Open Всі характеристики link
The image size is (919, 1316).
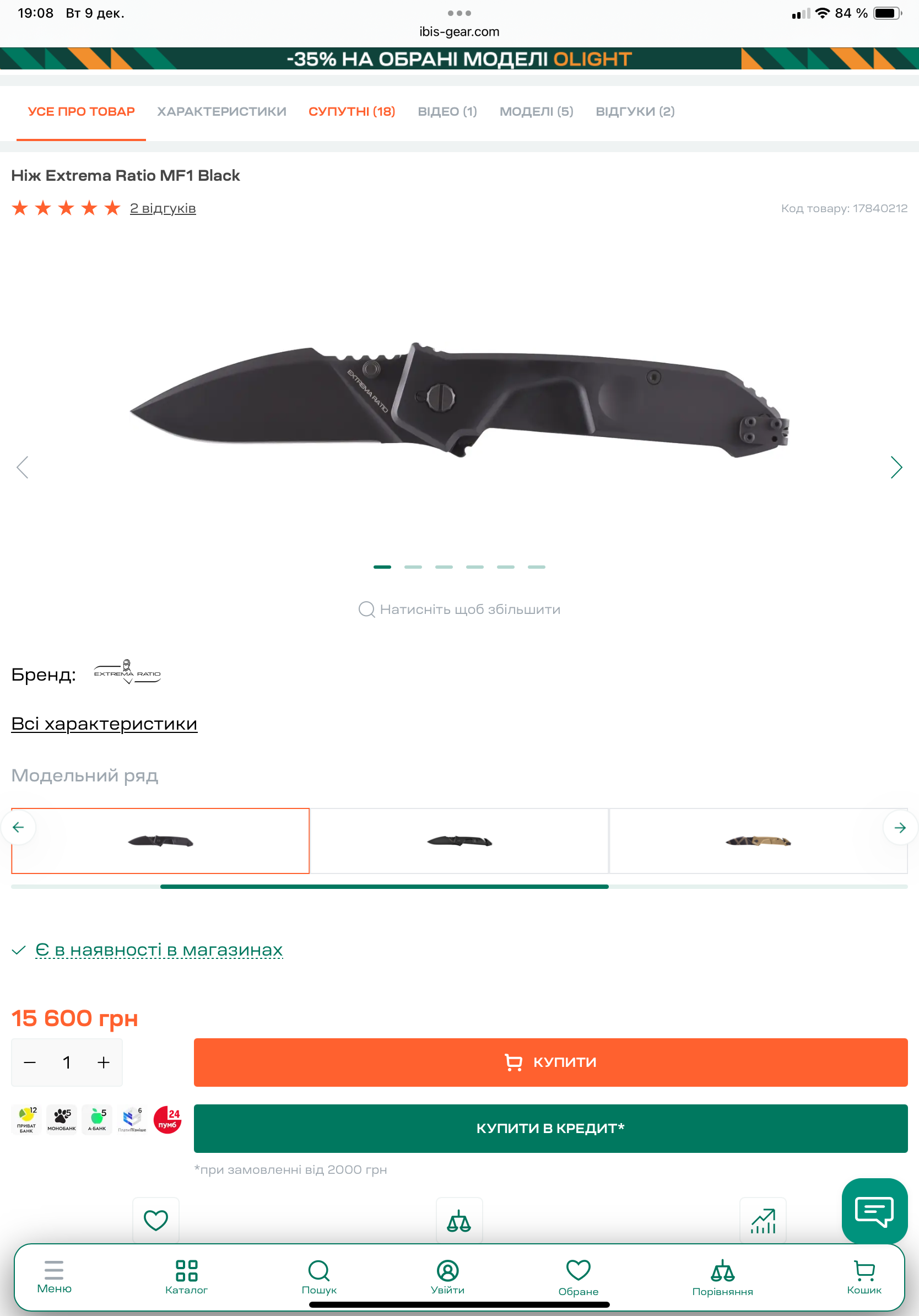point(104,724)
